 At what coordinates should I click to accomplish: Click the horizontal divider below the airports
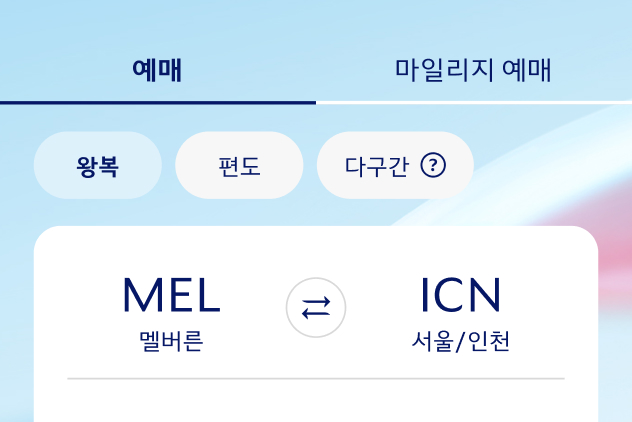(316, 379)
